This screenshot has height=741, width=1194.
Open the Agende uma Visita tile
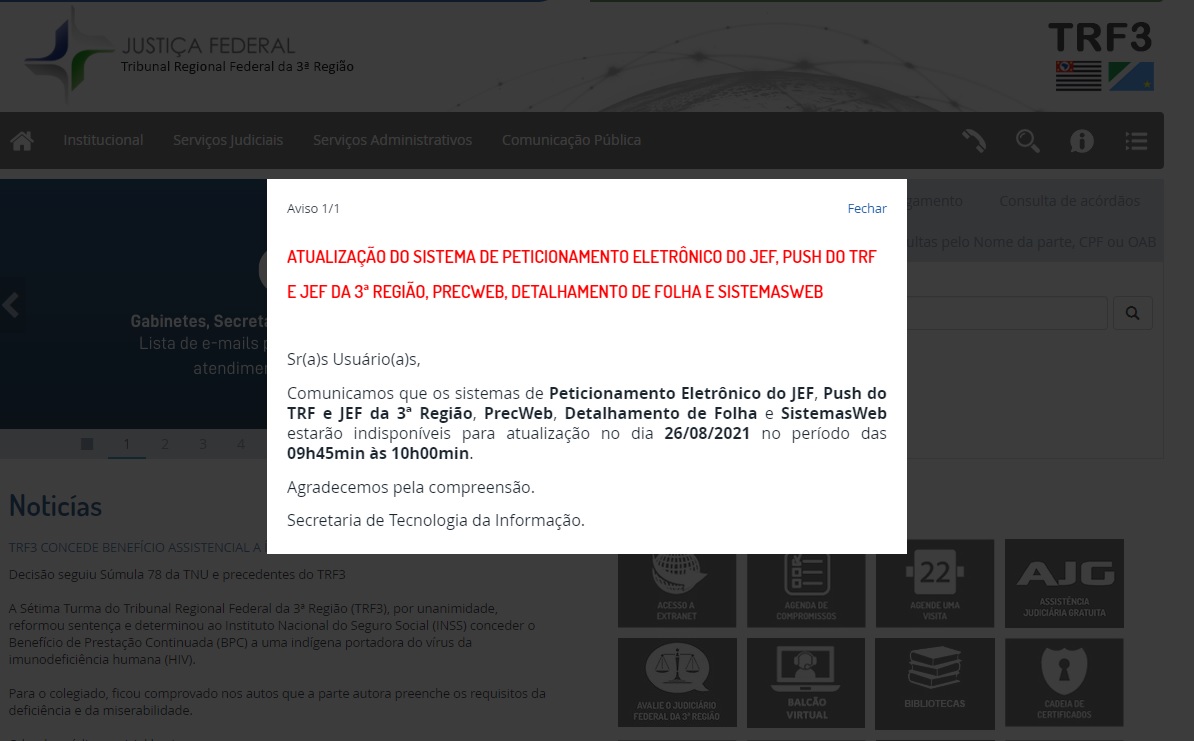click(x=935, y=584)
